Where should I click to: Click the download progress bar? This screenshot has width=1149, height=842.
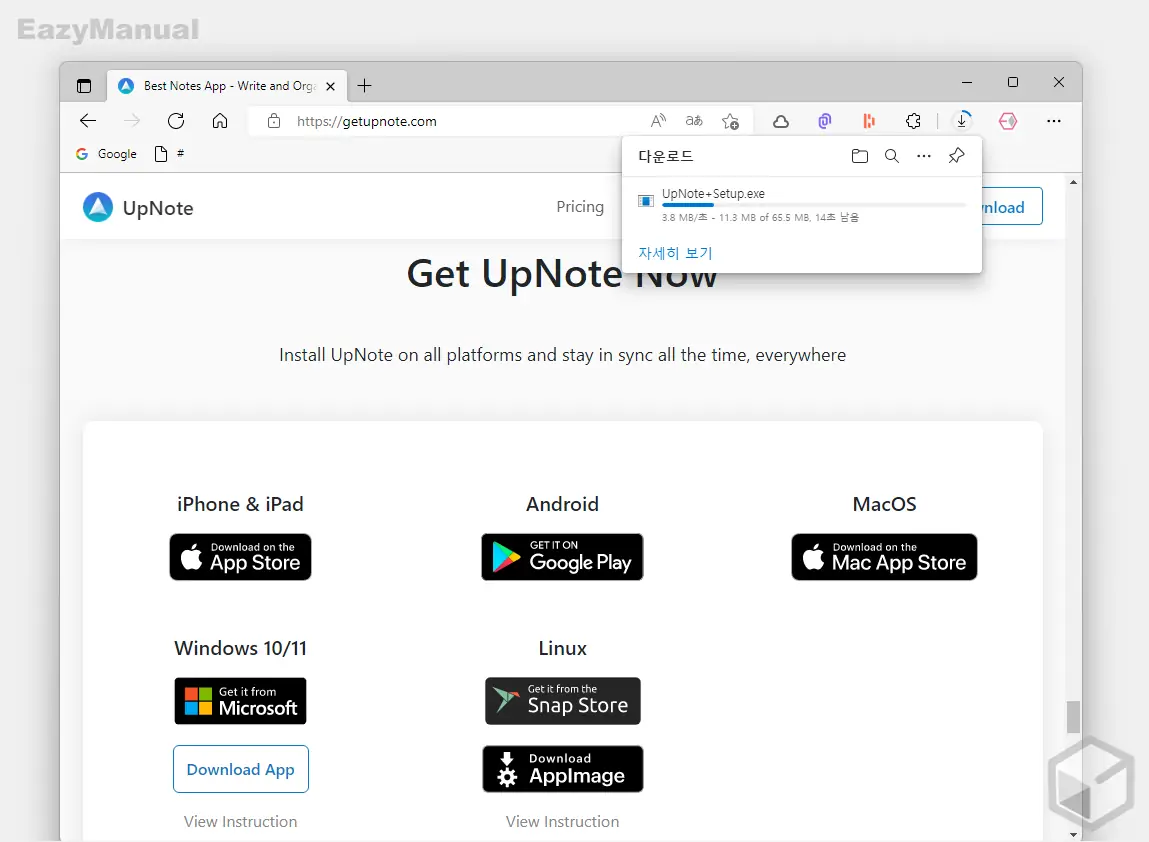pyautogui.click(x=813, y=205)
